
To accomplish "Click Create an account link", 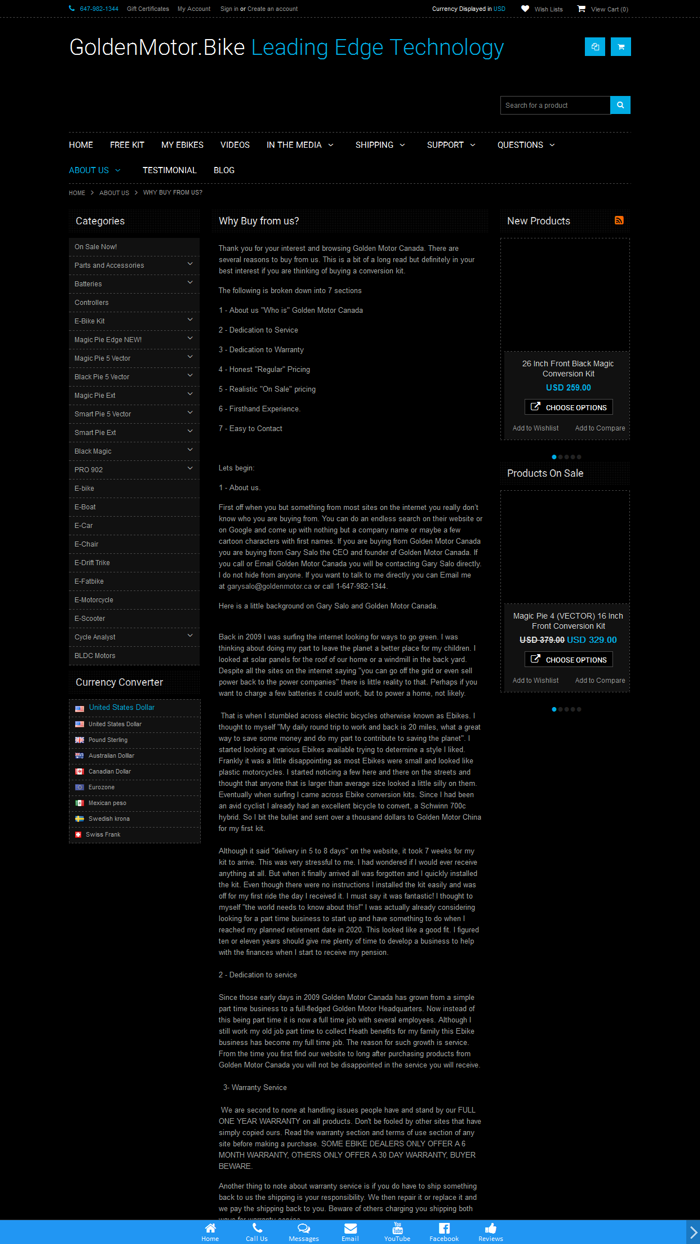I will (272, 9).
